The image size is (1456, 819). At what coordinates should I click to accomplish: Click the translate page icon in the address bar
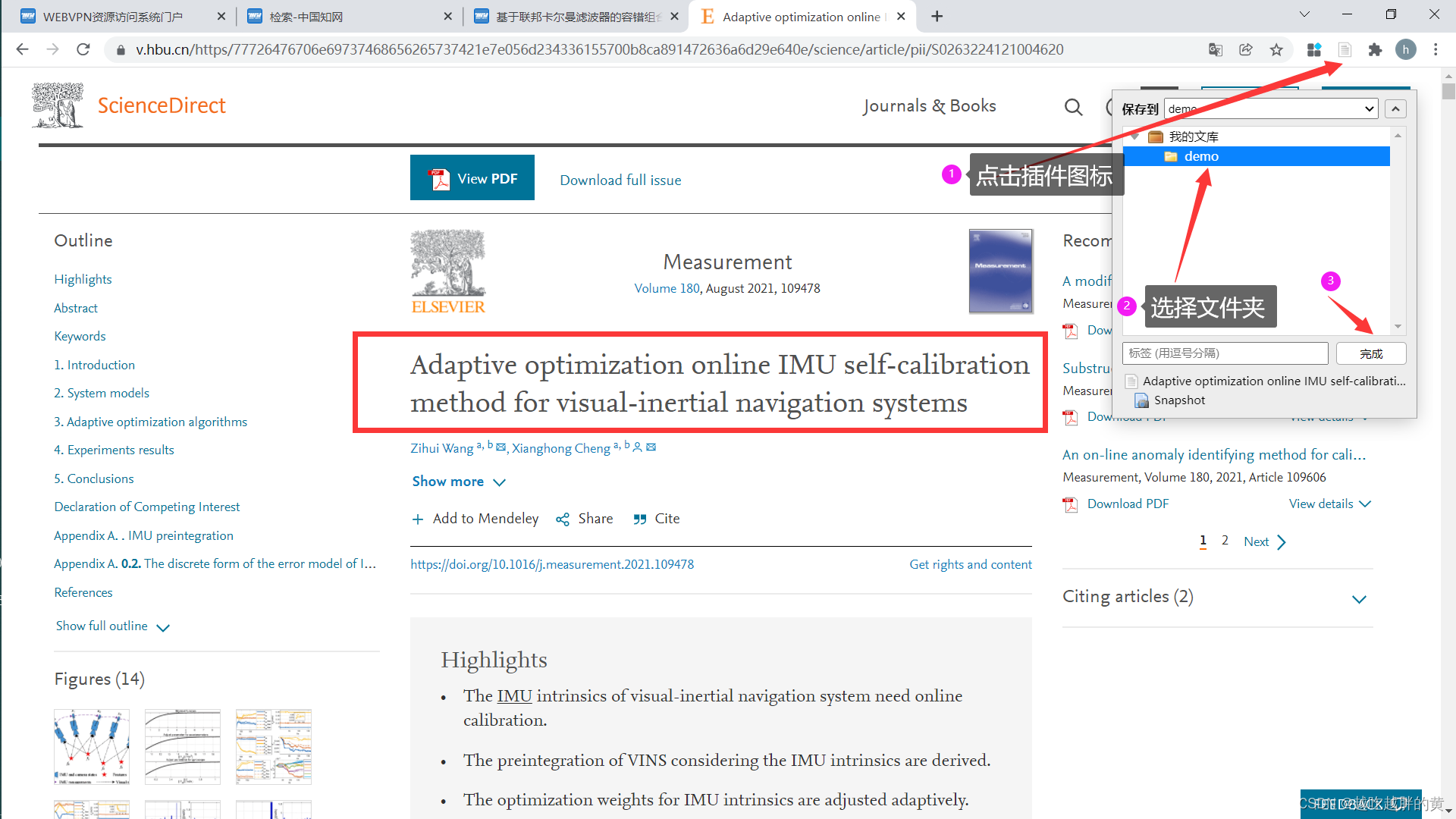[x=1216, y=50]
